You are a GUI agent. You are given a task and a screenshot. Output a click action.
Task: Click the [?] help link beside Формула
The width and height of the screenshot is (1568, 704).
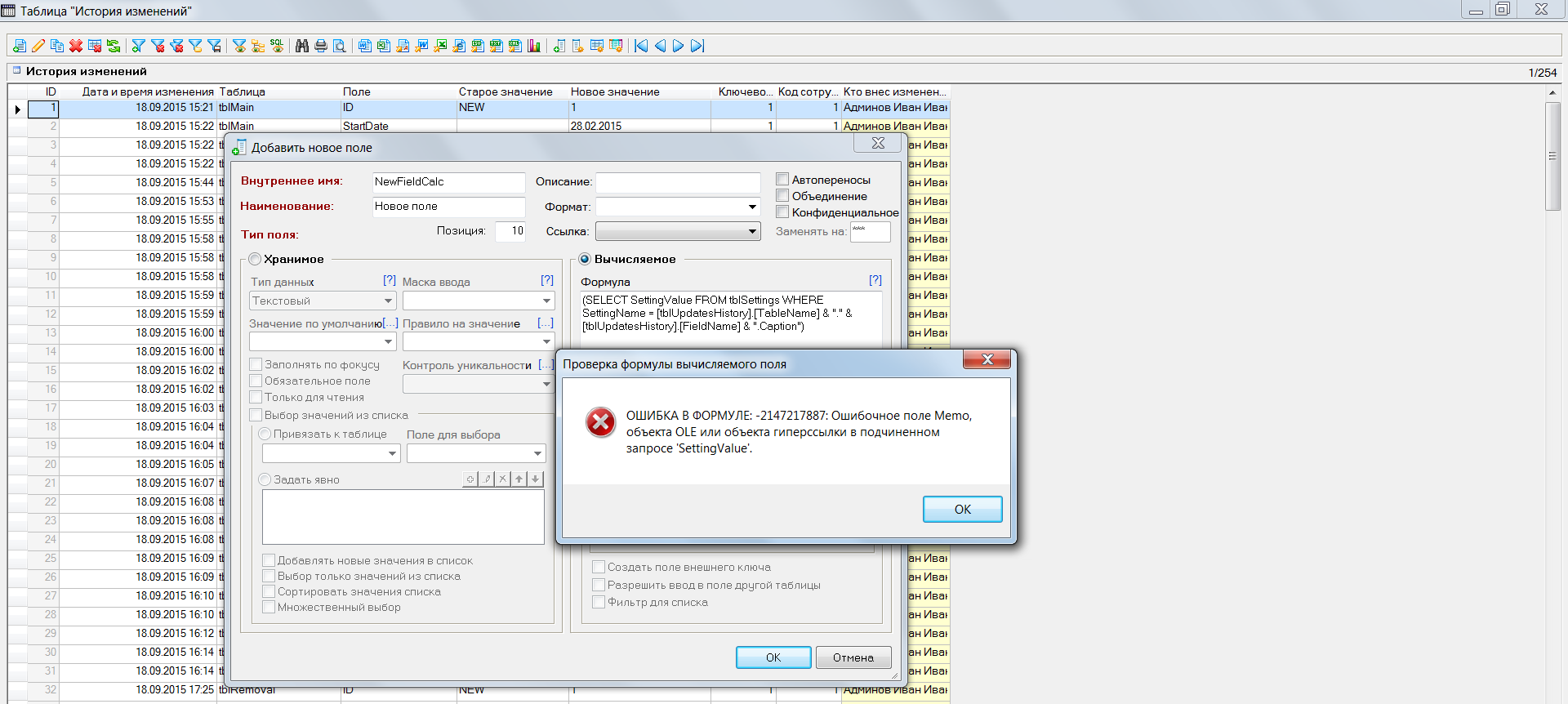point(875,280)
